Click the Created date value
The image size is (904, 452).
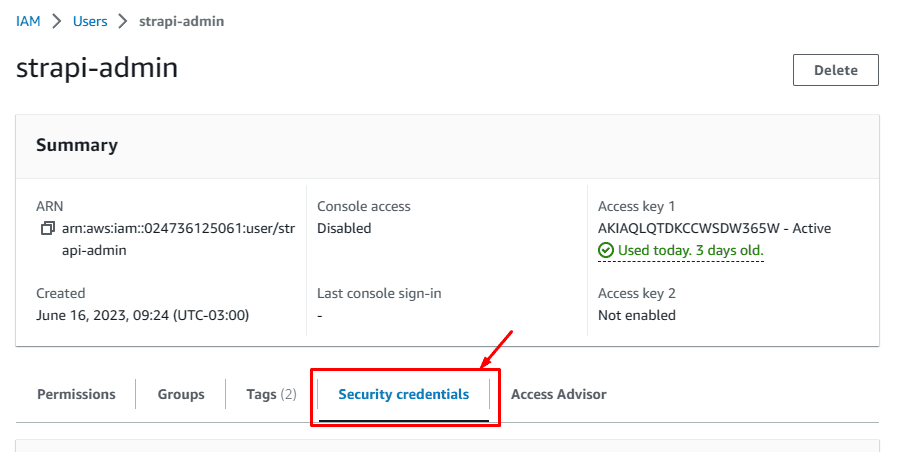(142, 315)
